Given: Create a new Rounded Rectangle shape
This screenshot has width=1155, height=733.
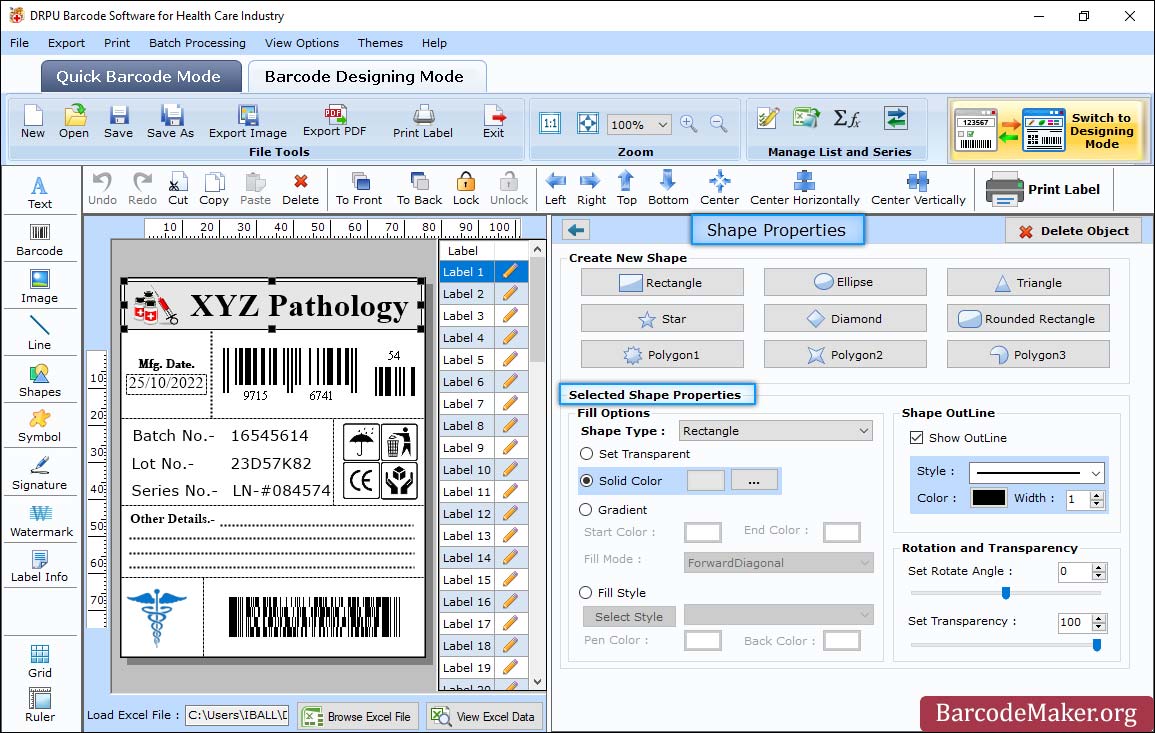Looking at the screenshot, I should coord(1028,319).
